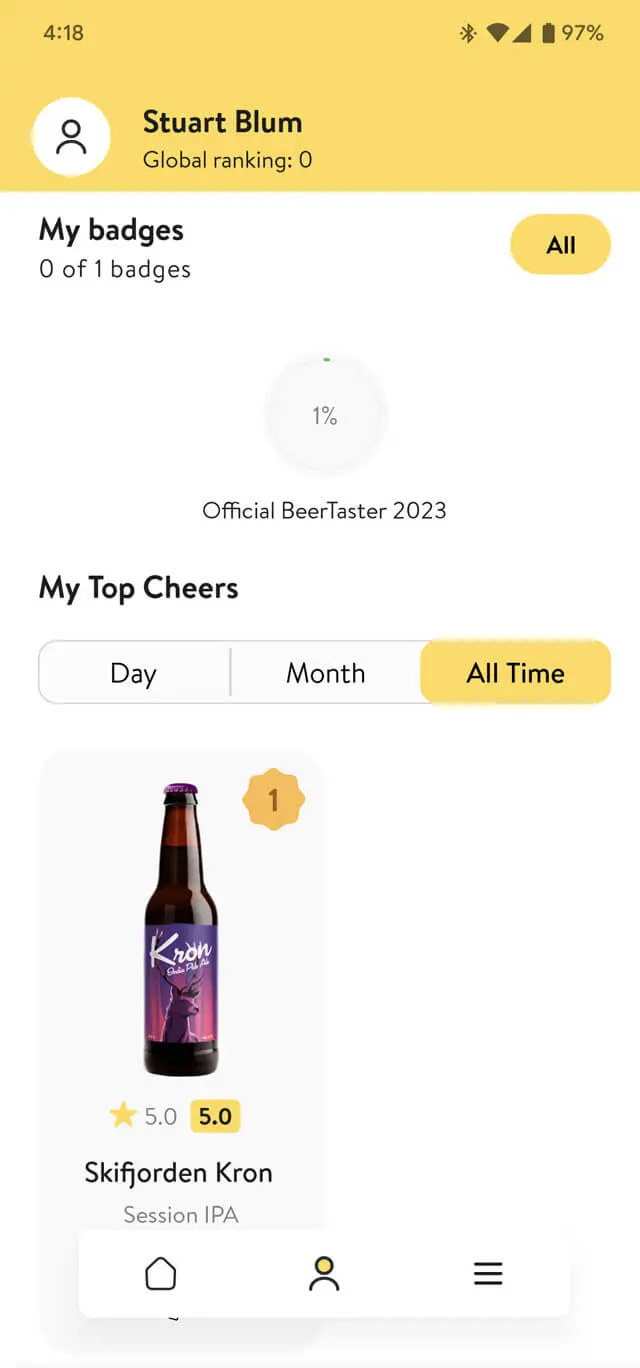
Task: Tap the profile avatar icon
Action: (x=71, y=138)
